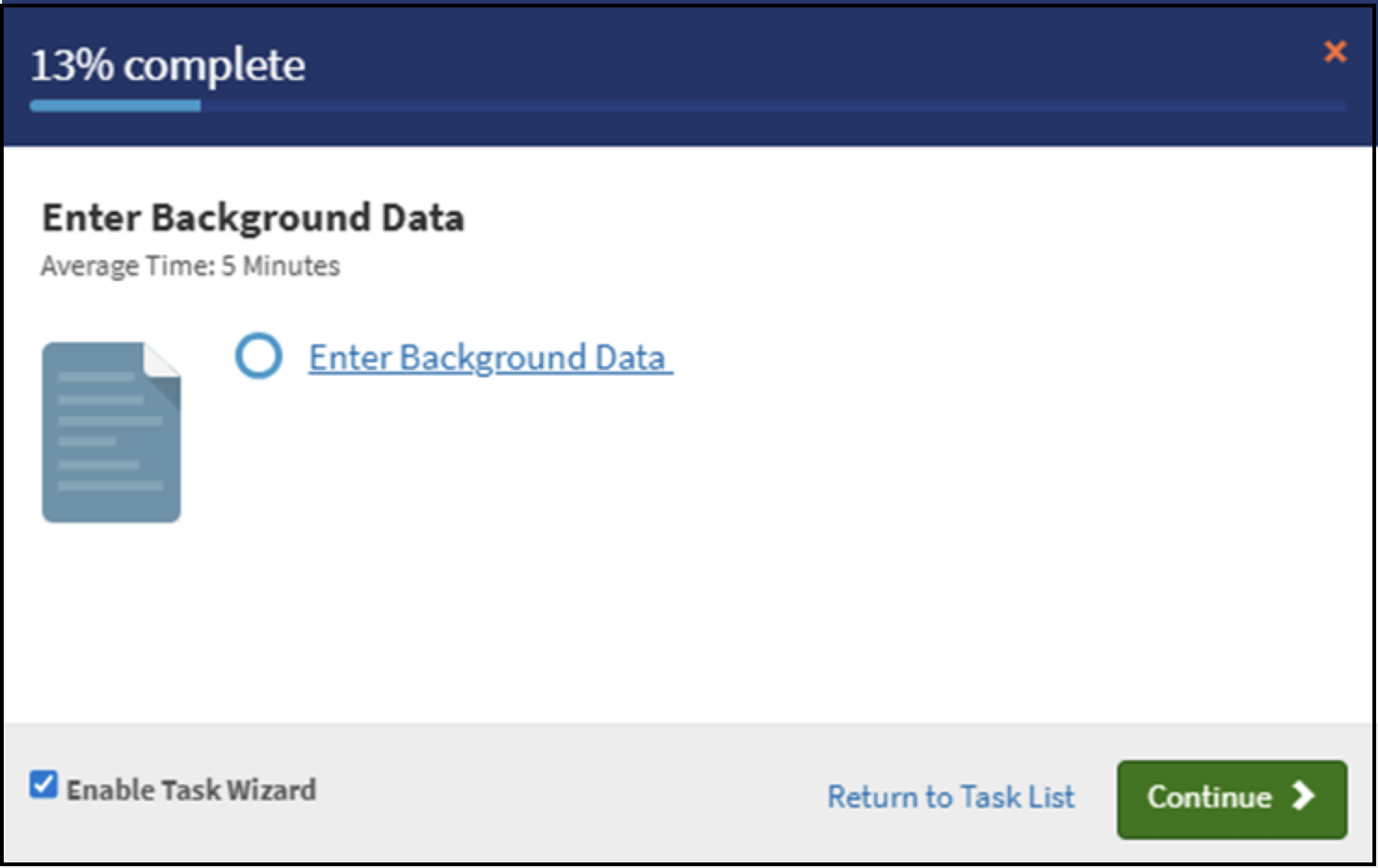Screen dimensions: 1378x868
Task: Go back via Return to Task List
Action: pyautogui.click(x=951, y=796)
